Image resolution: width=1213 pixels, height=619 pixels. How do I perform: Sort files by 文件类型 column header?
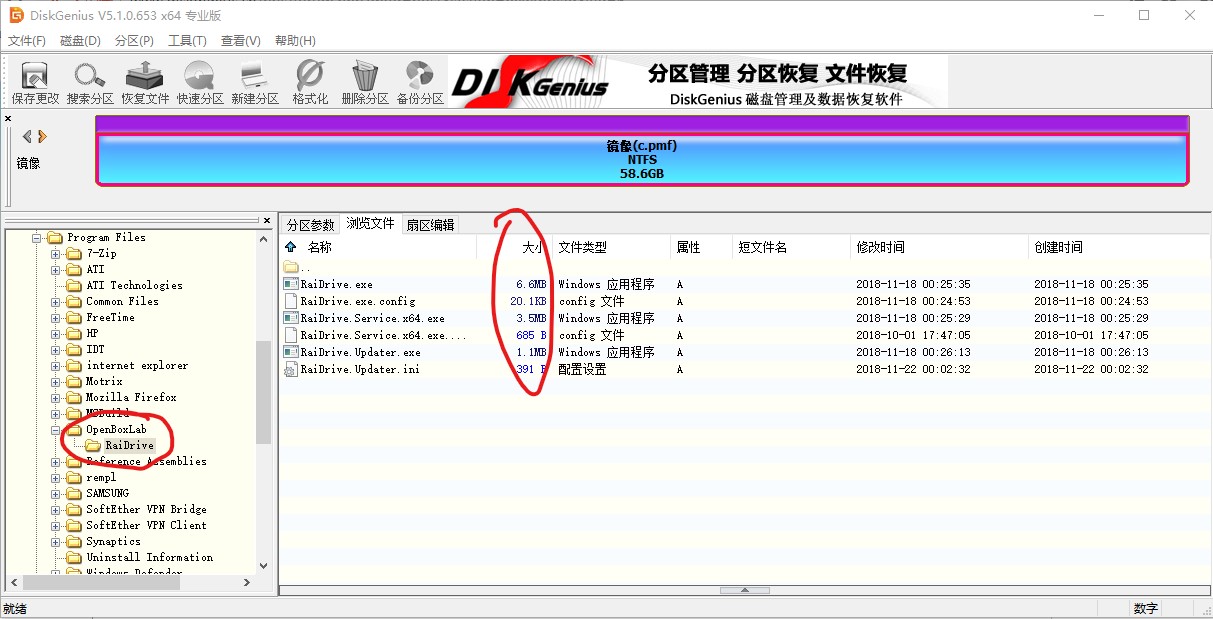612,247
